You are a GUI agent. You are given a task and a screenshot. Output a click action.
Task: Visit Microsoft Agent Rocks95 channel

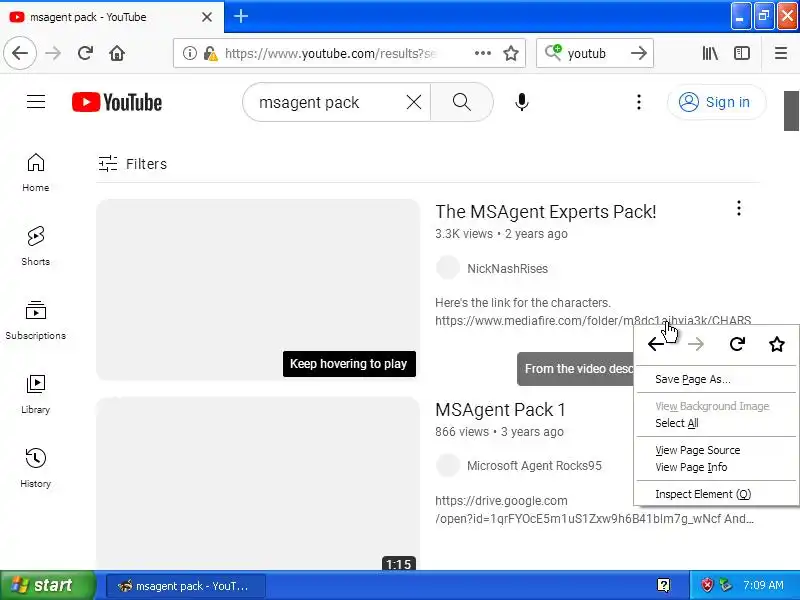[534, 466]
